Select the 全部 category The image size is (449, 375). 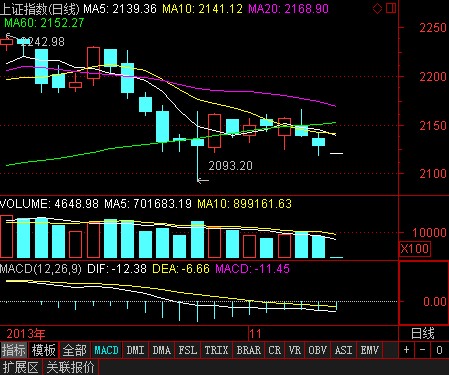point(74,350)
